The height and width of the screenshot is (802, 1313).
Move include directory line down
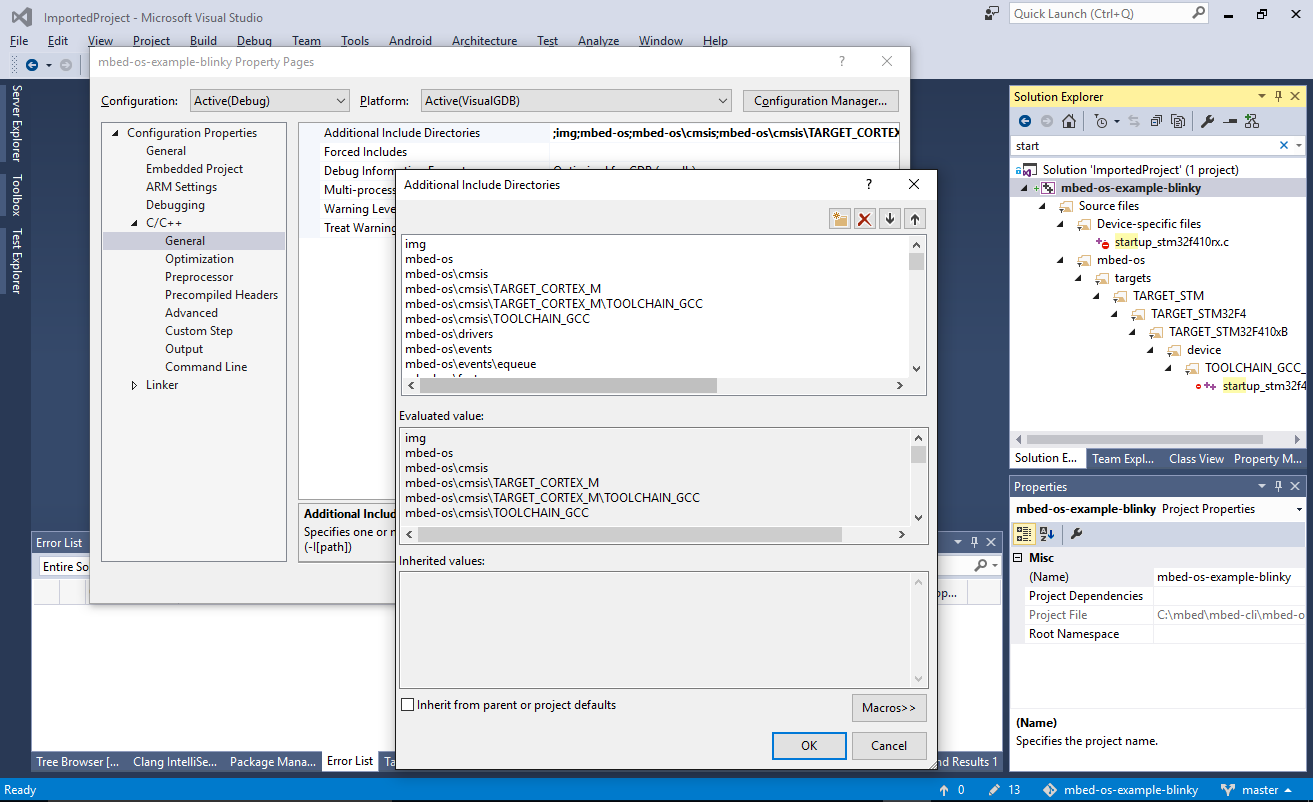[x=890, y=219]
